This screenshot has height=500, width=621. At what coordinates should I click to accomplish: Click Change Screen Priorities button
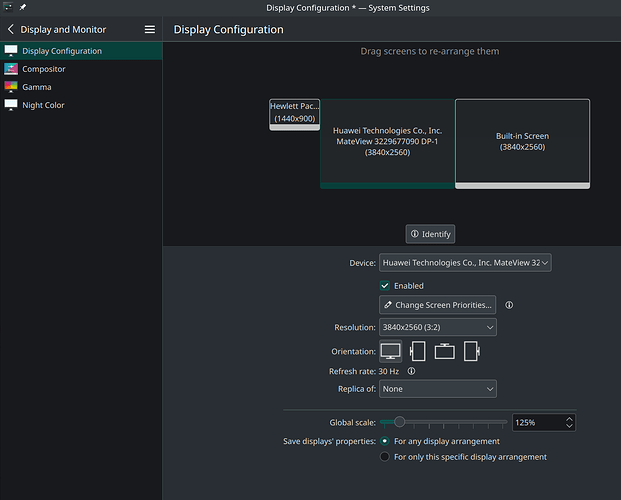click(x=437, y=305)
